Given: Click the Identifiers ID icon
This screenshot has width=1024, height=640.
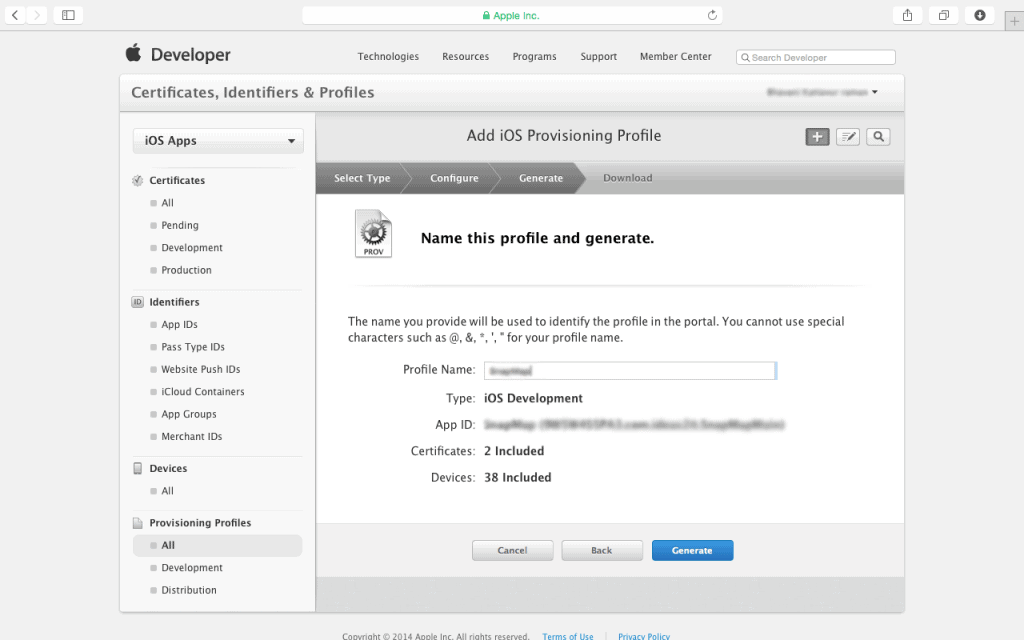Looking at the screenshot, I should click(137, 302).
